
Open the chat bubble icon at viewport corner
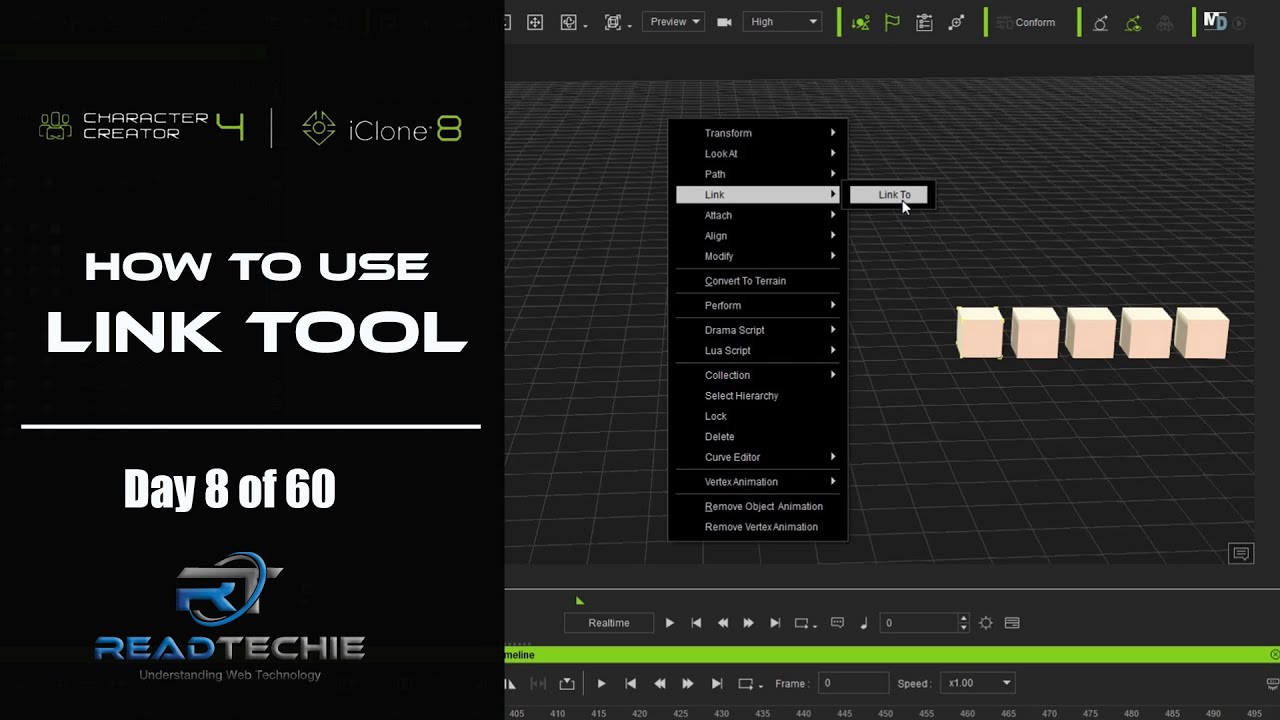click(1241, 554)
